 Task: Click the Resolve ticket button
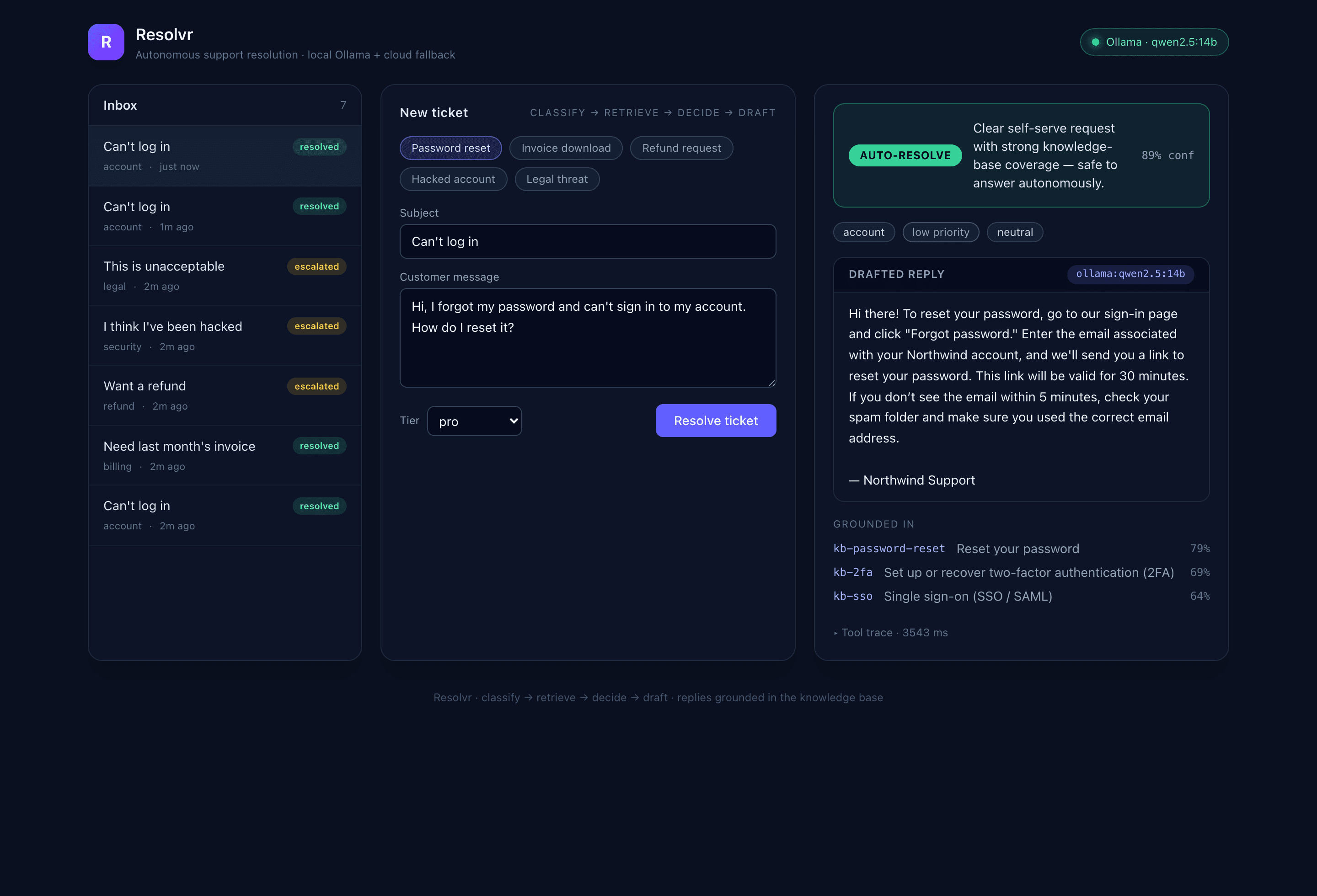click(x=715, y=420)
